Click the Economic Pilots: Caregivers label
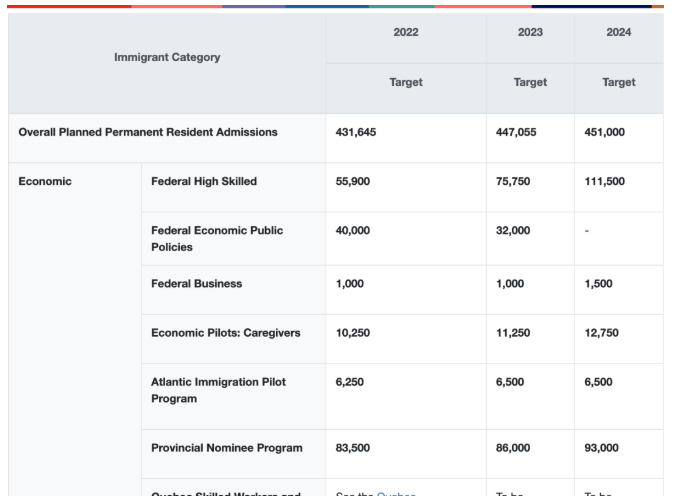Screen dimensions: 681x502 [x=225, y=333]
